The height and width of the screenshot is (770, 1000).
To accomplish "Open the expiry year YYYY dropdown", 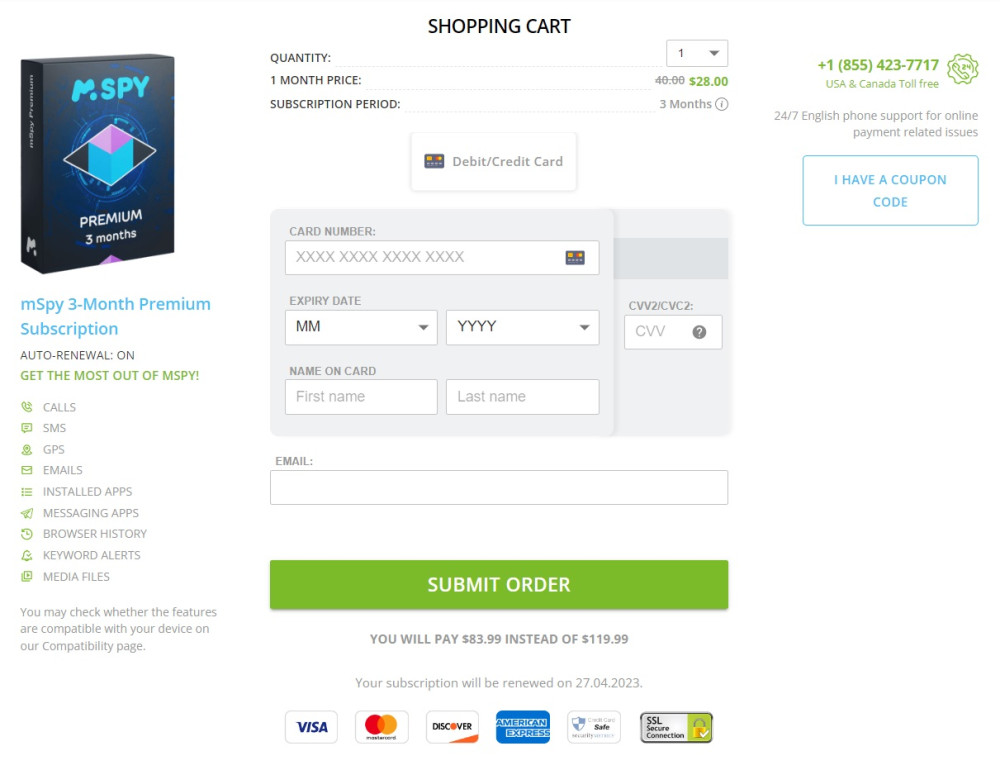I will point(522,326).
